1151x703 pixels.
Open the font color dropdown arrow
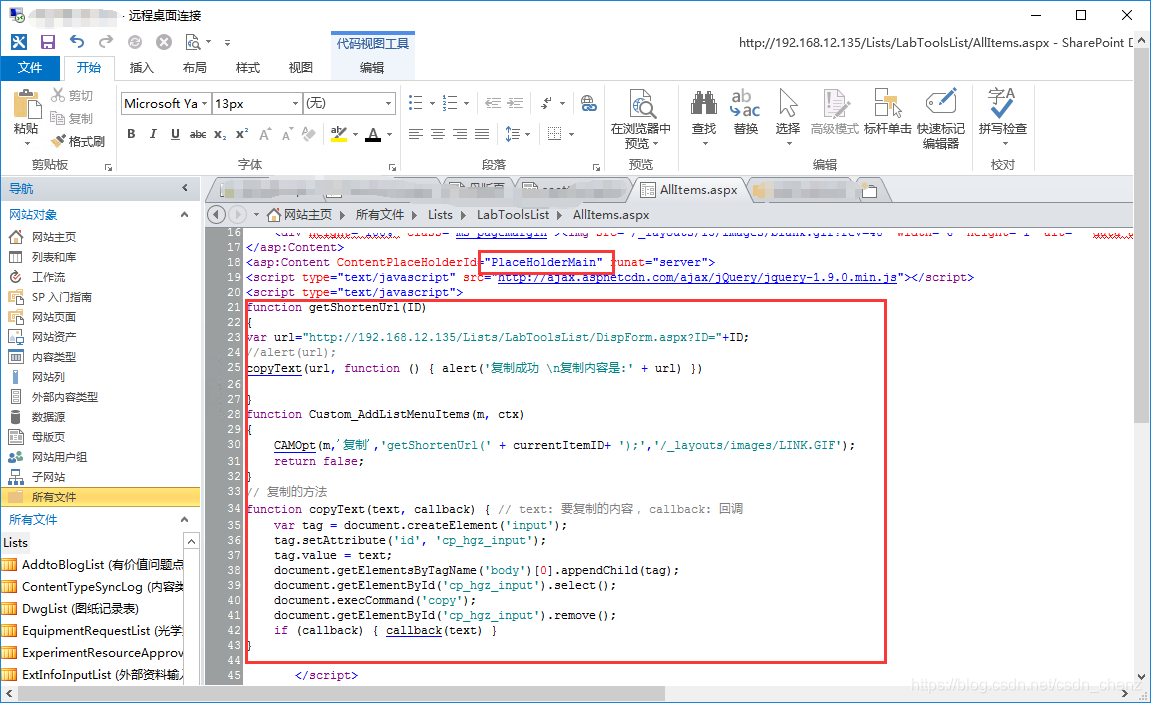tap(390, 134)
